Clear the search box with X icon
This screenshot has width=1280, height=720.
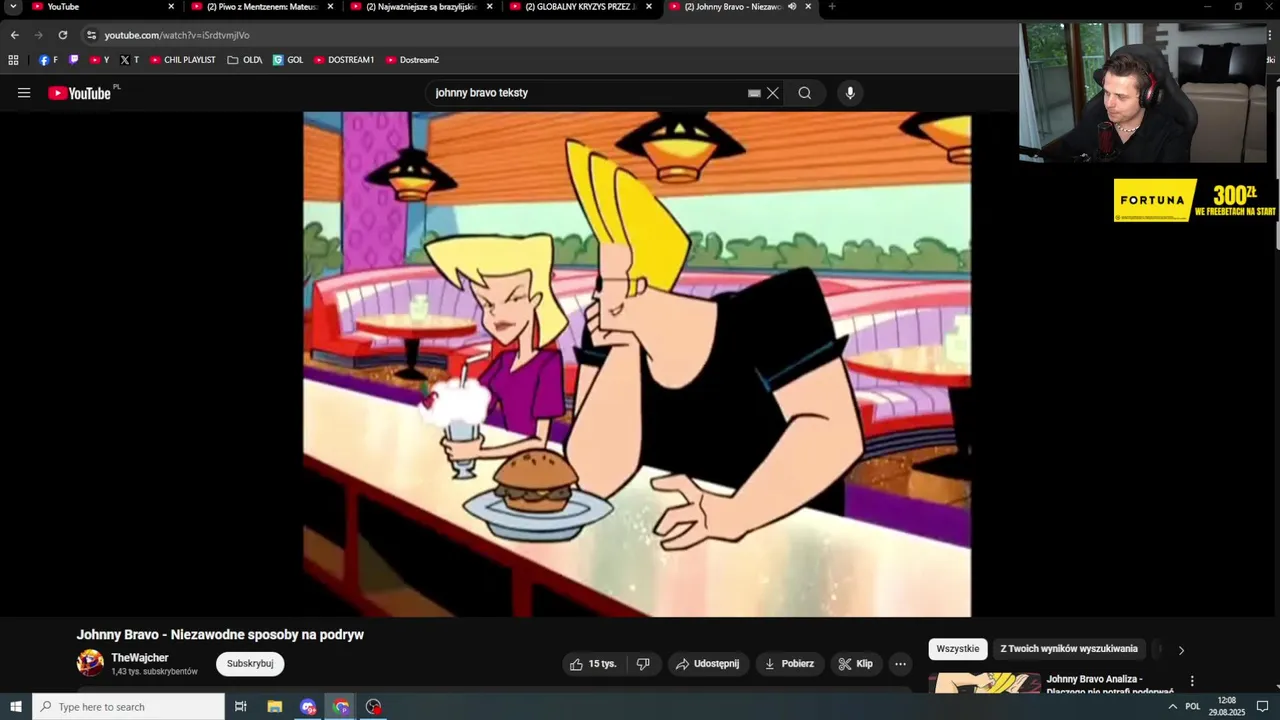(x=772, y=93)
